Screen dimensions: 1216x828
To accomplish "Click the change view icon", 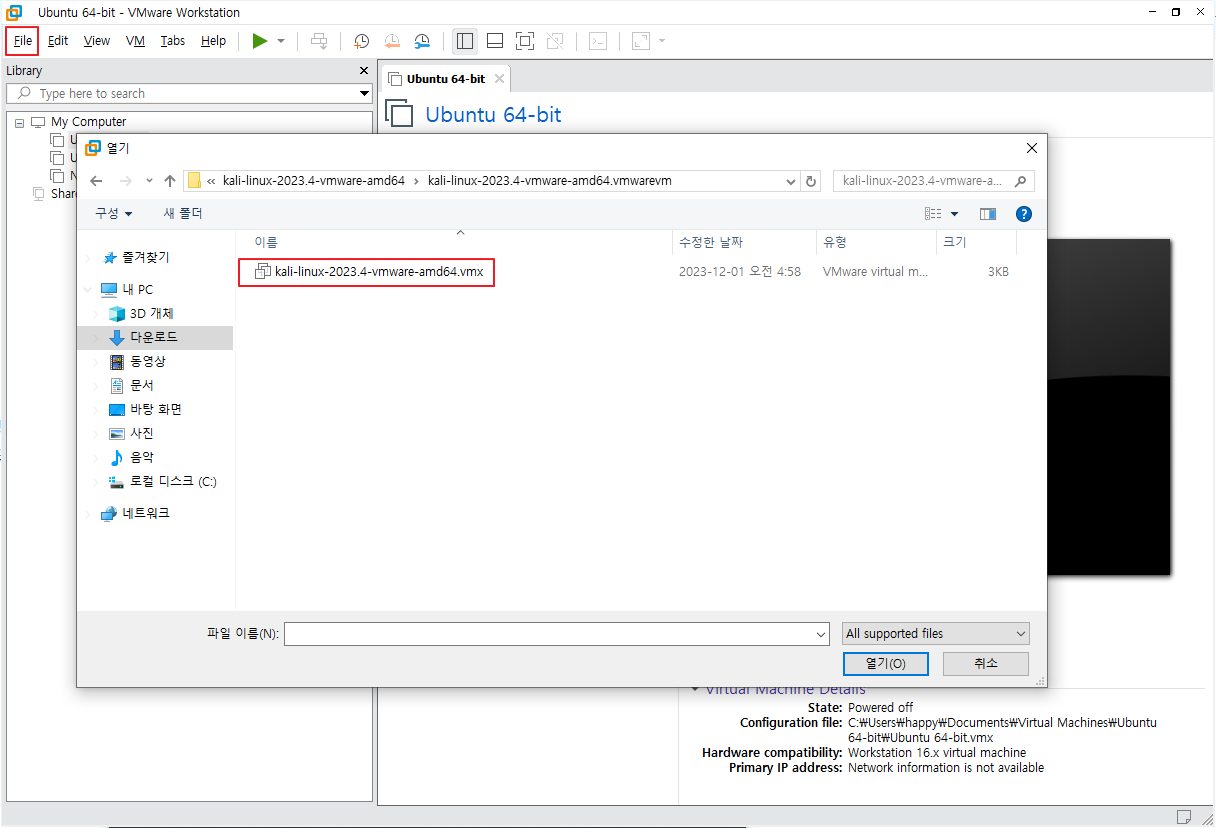I will pyautogui.click(x=933, y=213).
